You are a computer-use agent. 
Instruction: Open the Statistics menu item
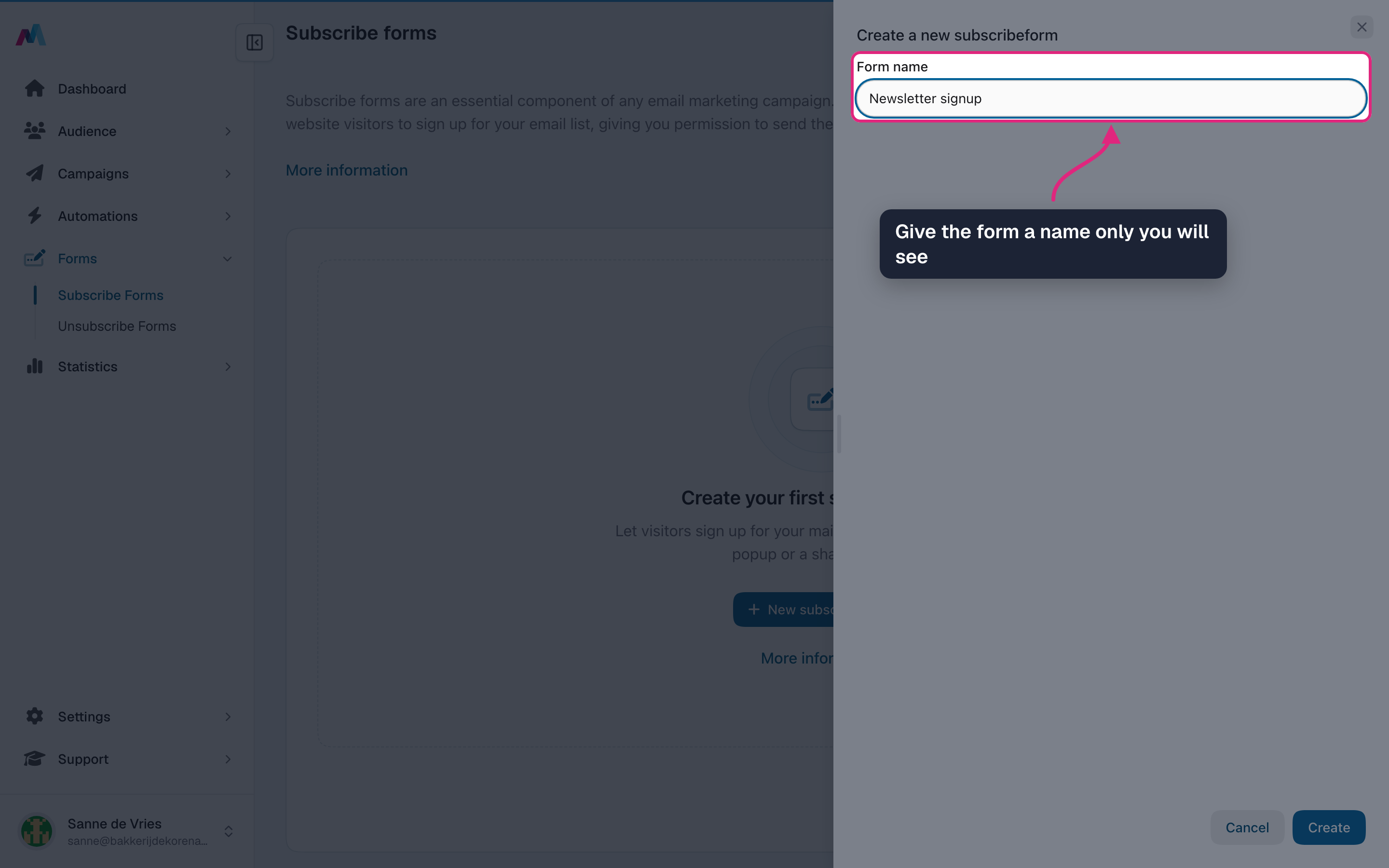127,367
